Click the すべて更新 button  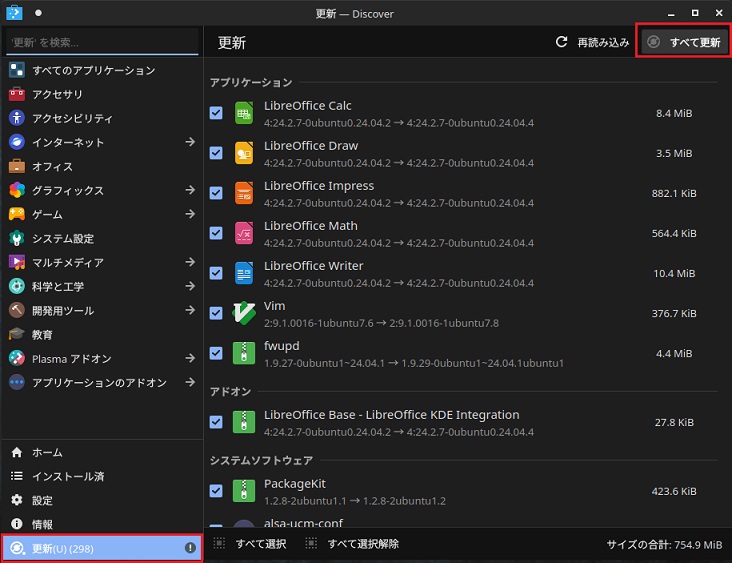click(x=684, y=42)
